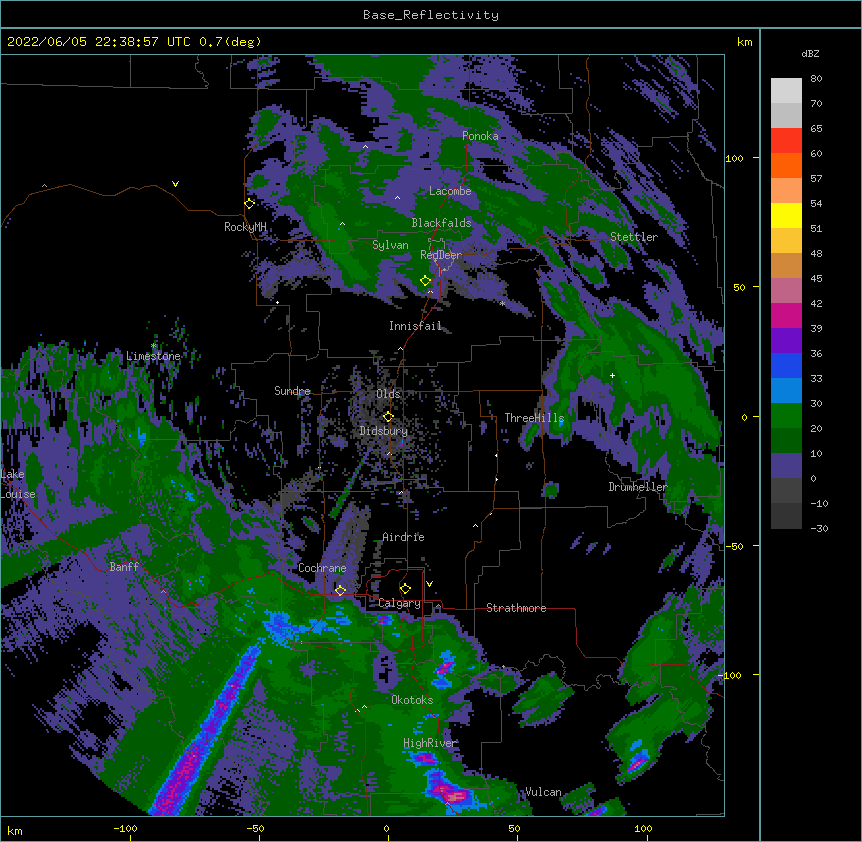Select the dark orange 60 dBZ legend swatch
The image size is (862, 842).
[786, 165]
